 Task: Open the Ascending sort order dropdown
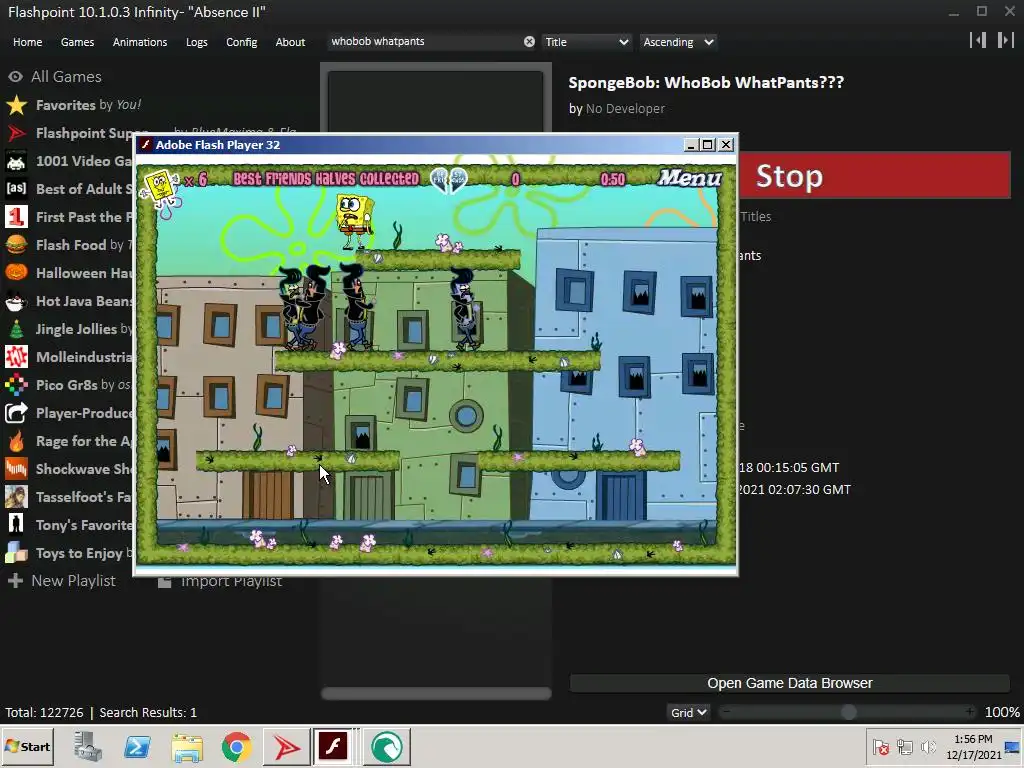click(678, 42)
